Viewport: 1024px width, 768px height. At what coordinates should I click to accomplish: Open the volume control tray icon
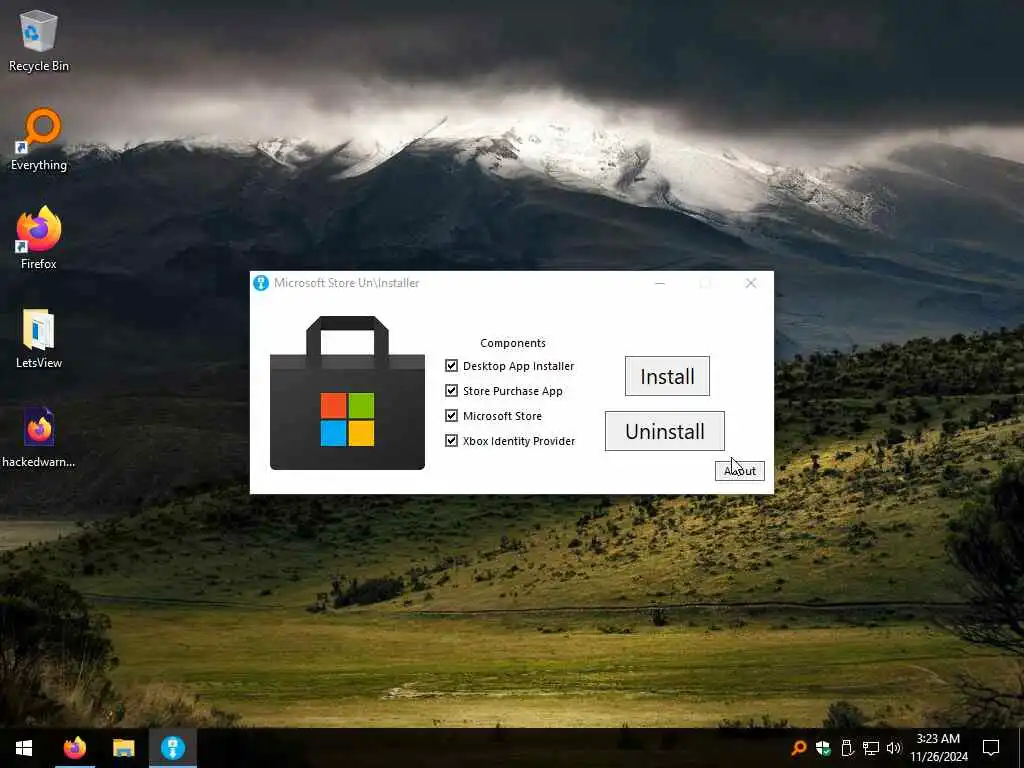pos(894,748)
